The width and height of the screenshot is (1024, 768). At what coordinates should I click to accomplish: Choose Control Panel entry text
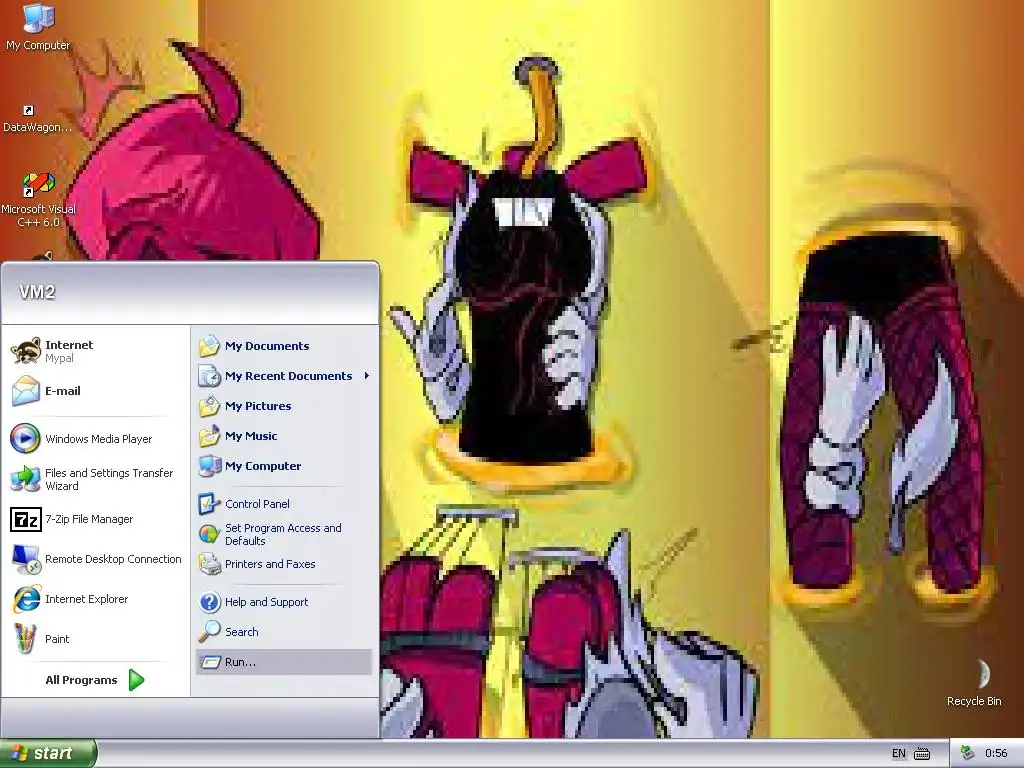(x=257, y=504)
